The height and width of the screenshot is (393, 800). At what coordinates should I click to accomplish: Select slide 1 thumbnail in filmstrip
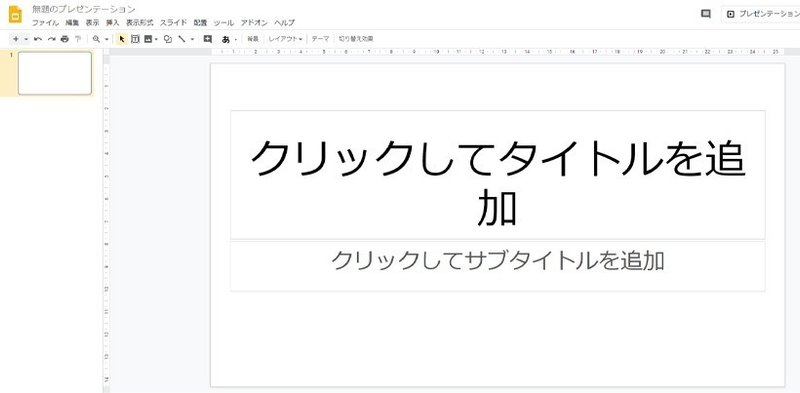tap(55, 73)
